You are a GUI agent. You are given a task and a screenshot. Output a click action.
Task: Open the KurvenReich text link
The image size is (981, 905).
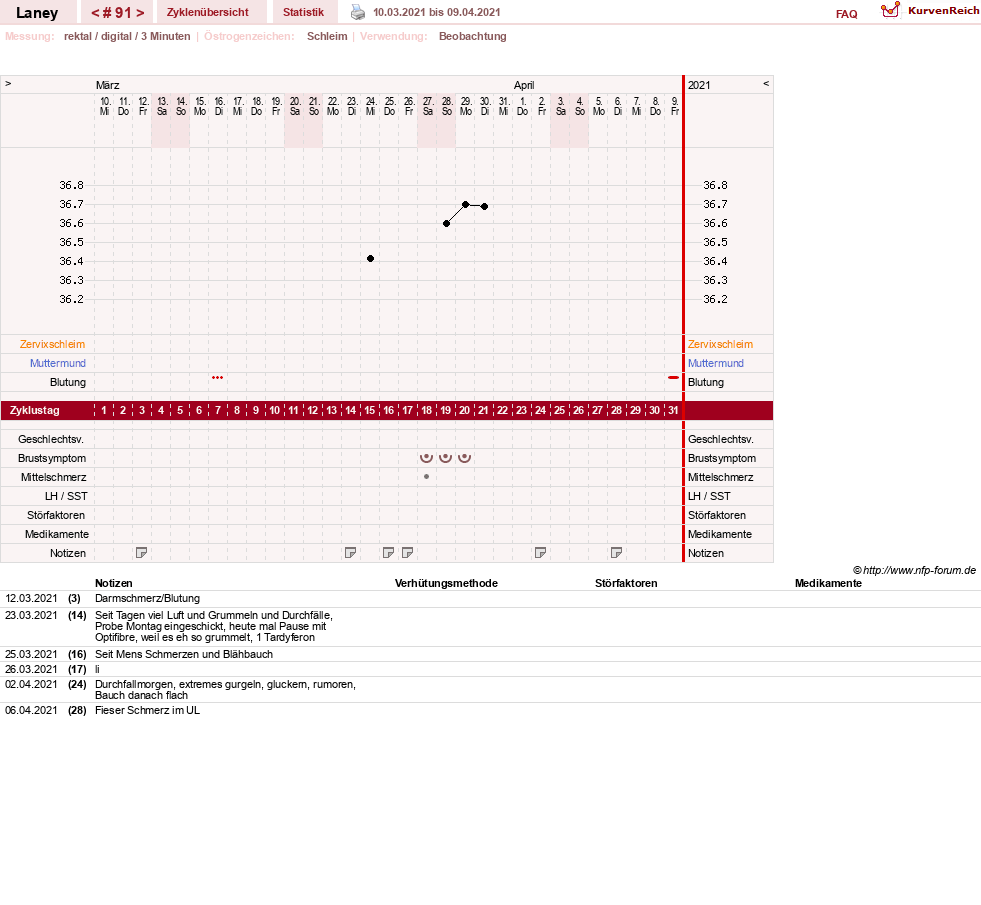[x=943, y=11]
